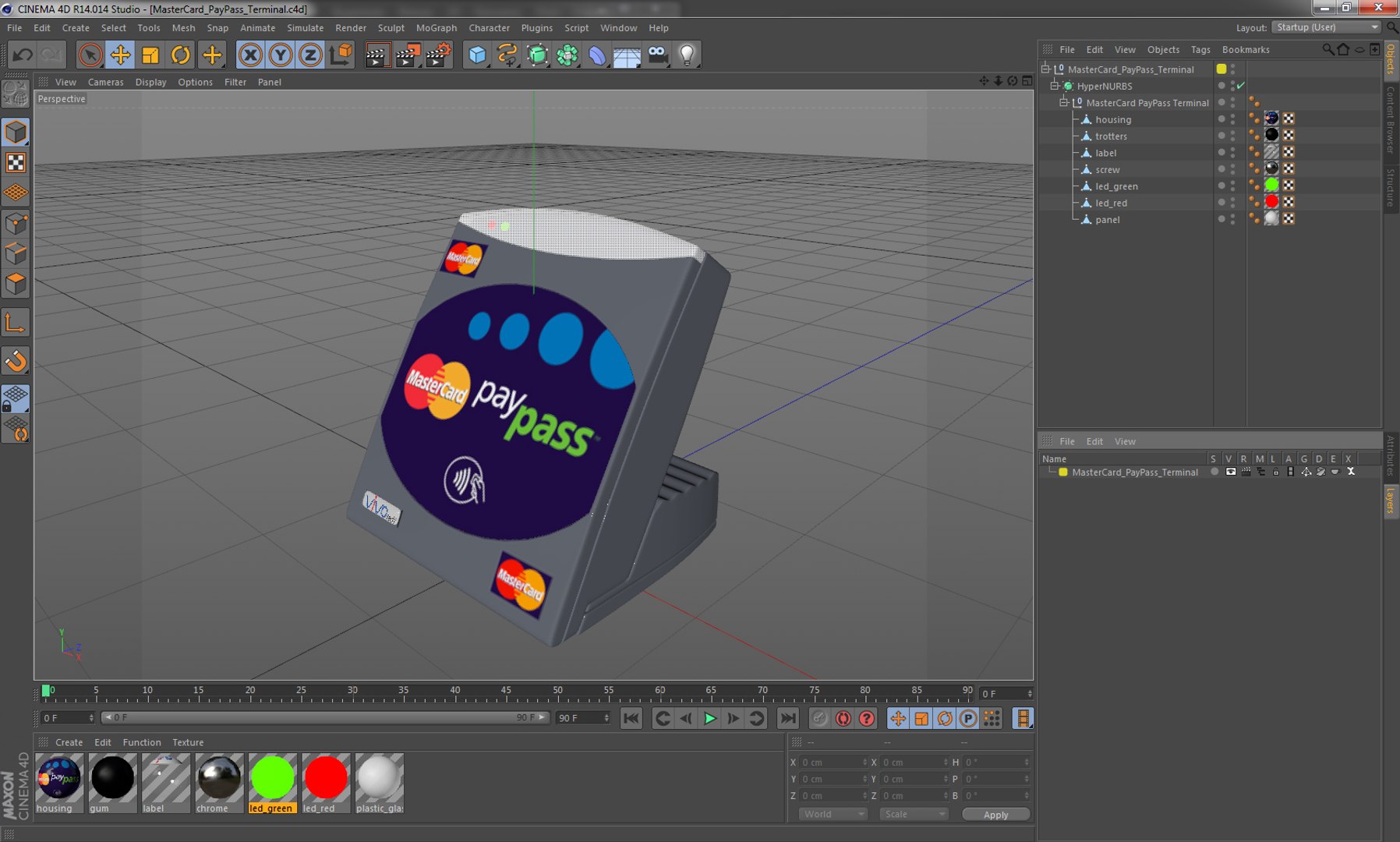Select the chrome material thumbnail
The height and width of the screenshot is (842, 1400).
click(x=219, y=783)
